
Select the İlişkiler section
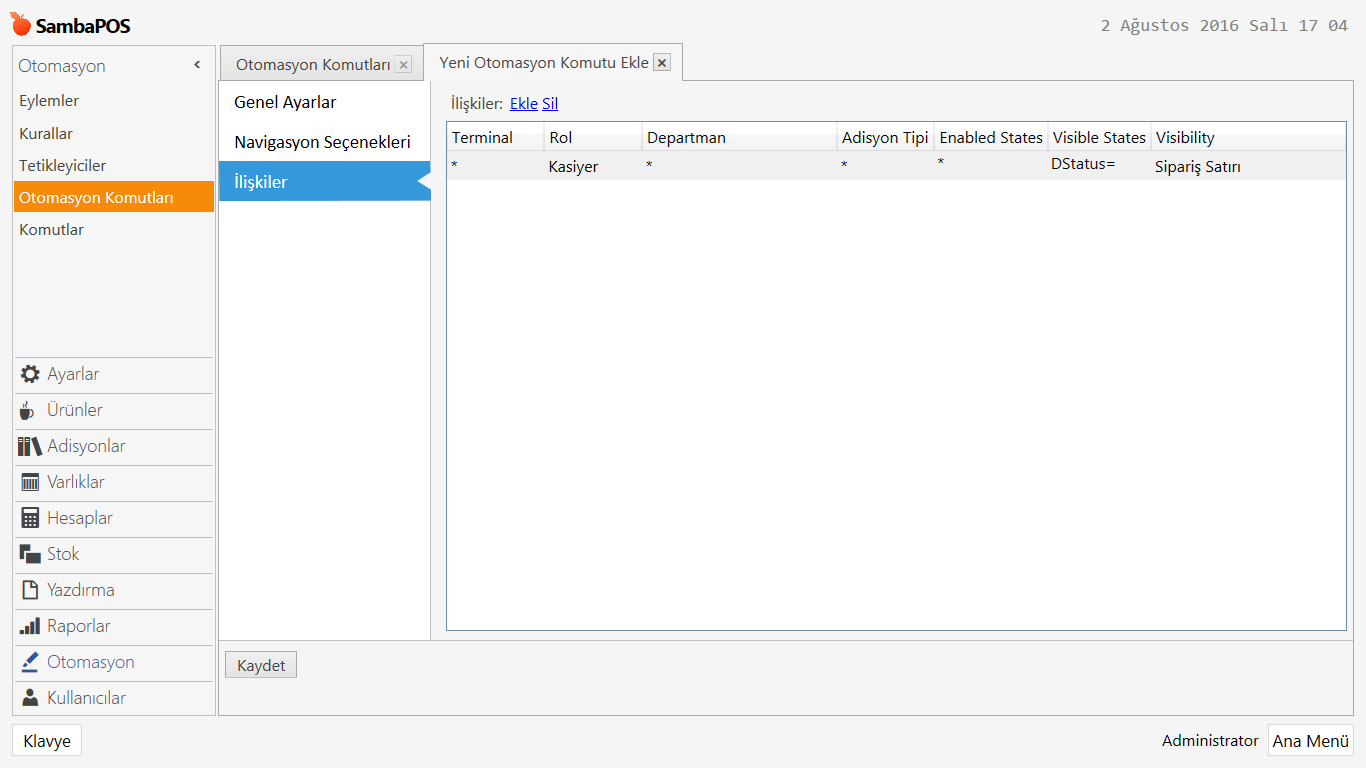pos(324,182)
